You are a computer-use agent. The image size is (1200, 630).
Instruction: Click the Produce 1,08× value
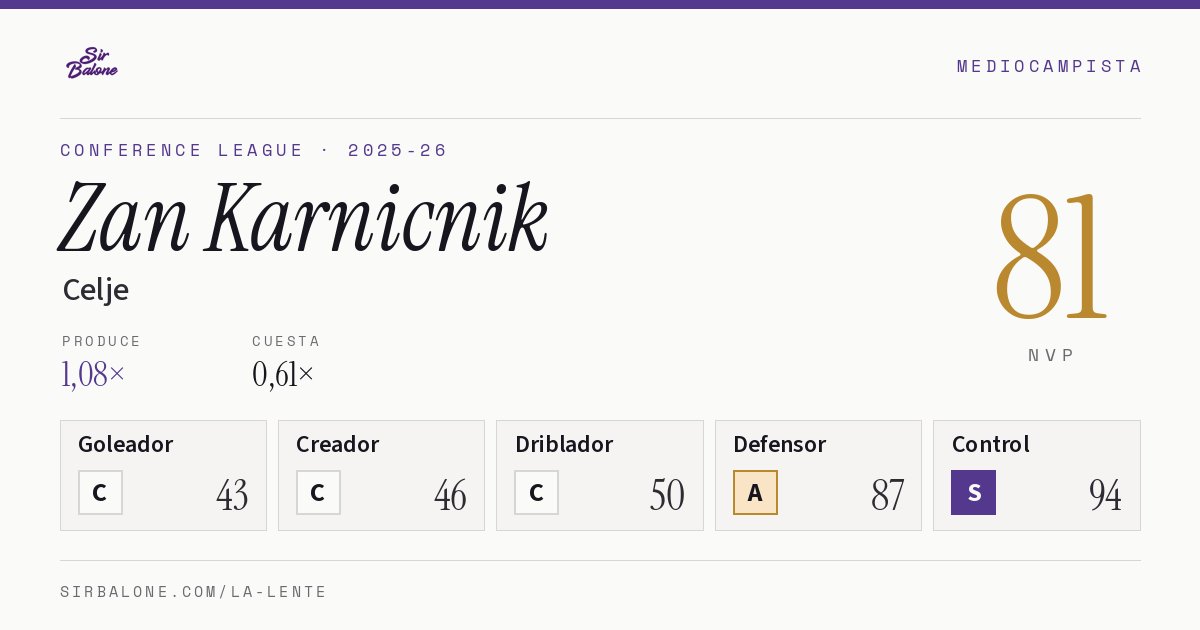pos(94,374)
